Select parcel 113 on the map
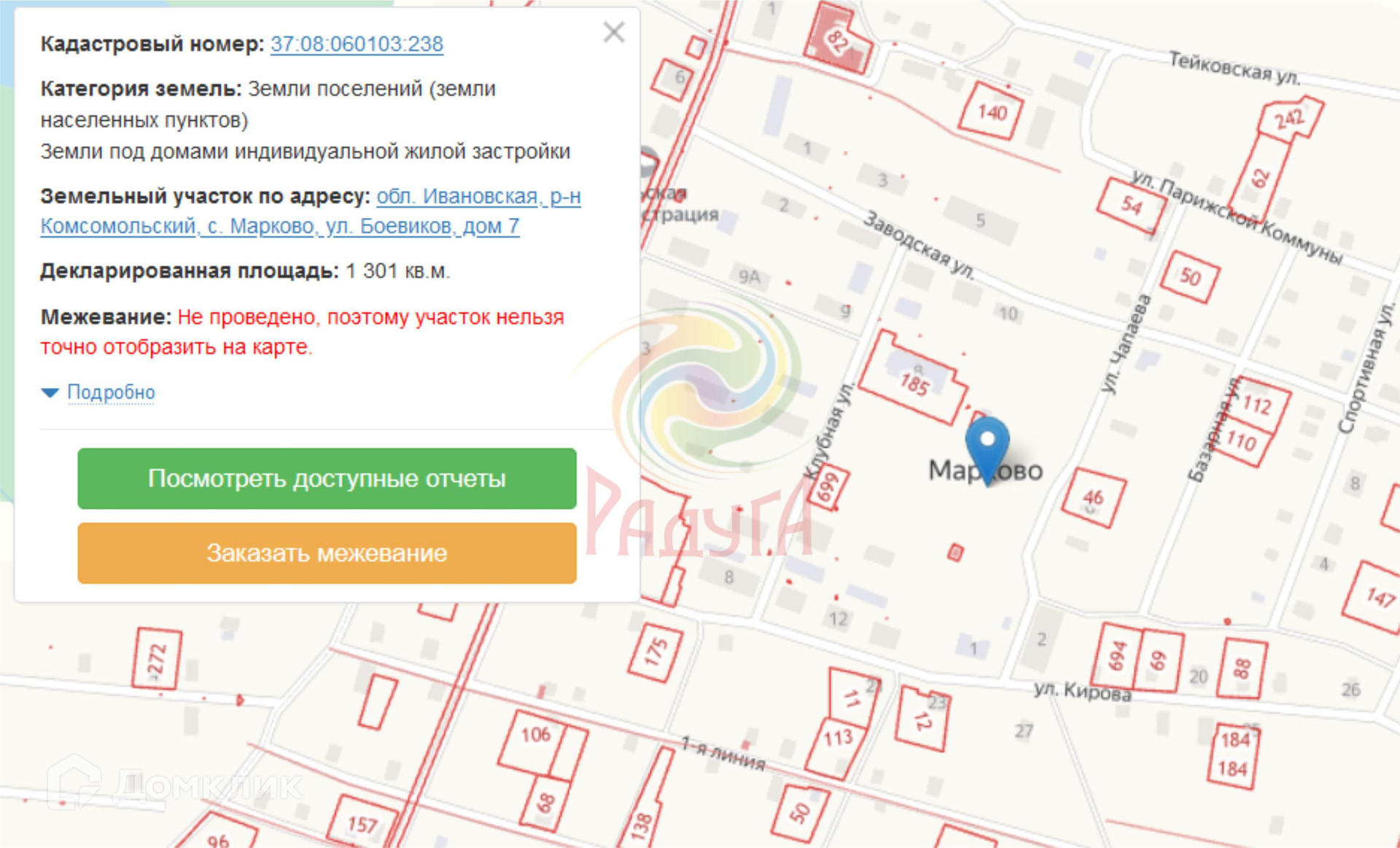The image size is (1400, 848). (x=837, y=739)
